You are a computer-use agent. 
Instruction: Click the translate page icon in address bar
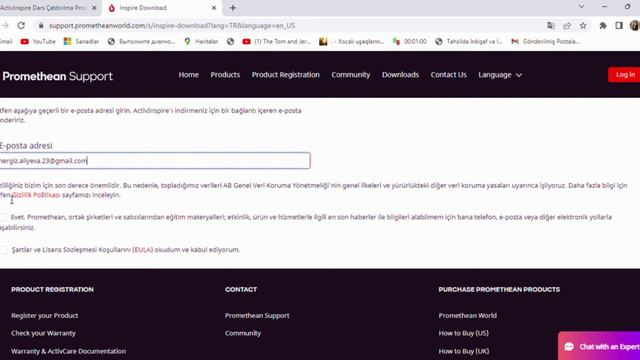(551, 26)
